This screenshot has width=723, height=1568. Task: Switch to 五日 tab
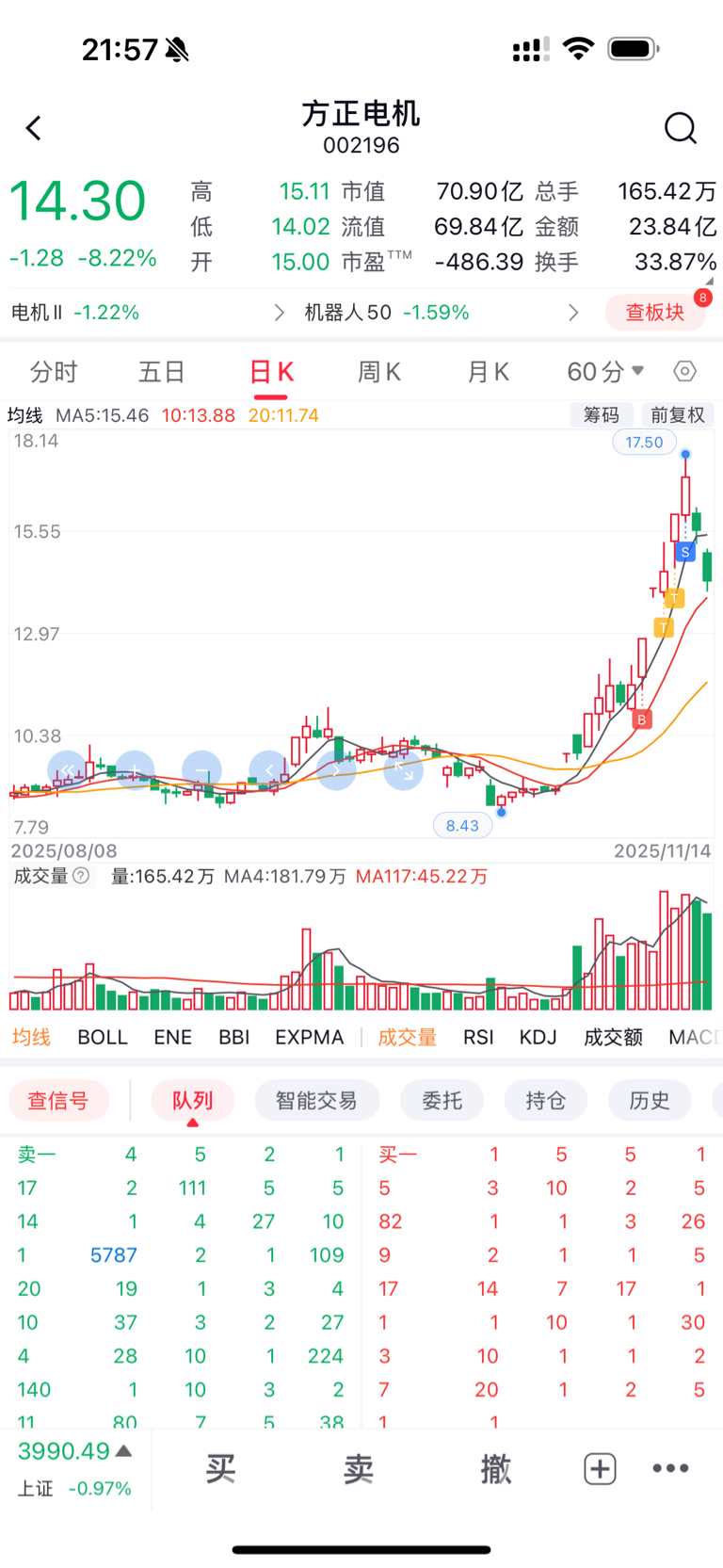[162, 371]
